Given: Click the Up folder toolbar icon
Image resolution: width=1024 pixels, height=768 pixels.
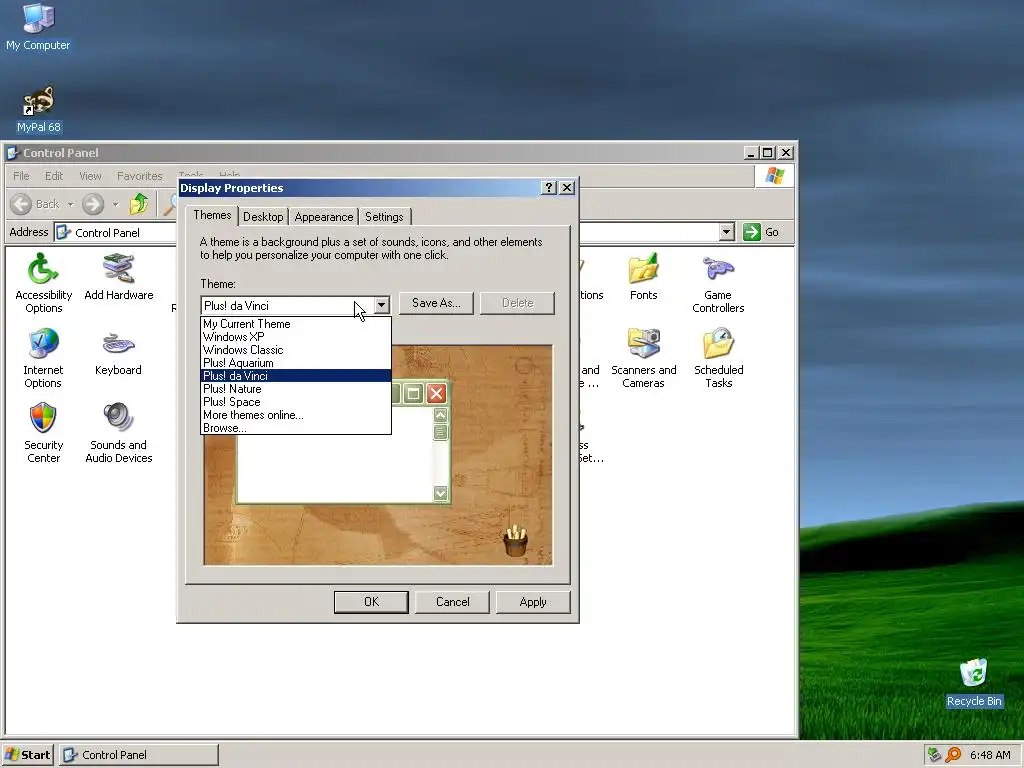Looking at the screenshot, I should coord(138,204).
